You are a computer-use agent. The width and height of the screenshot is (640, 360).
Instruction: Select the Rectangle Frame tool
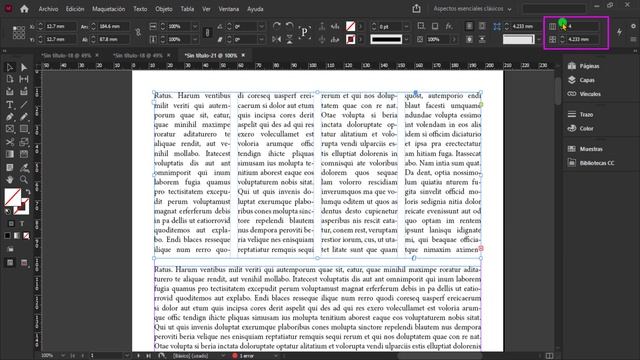(10, 129)
